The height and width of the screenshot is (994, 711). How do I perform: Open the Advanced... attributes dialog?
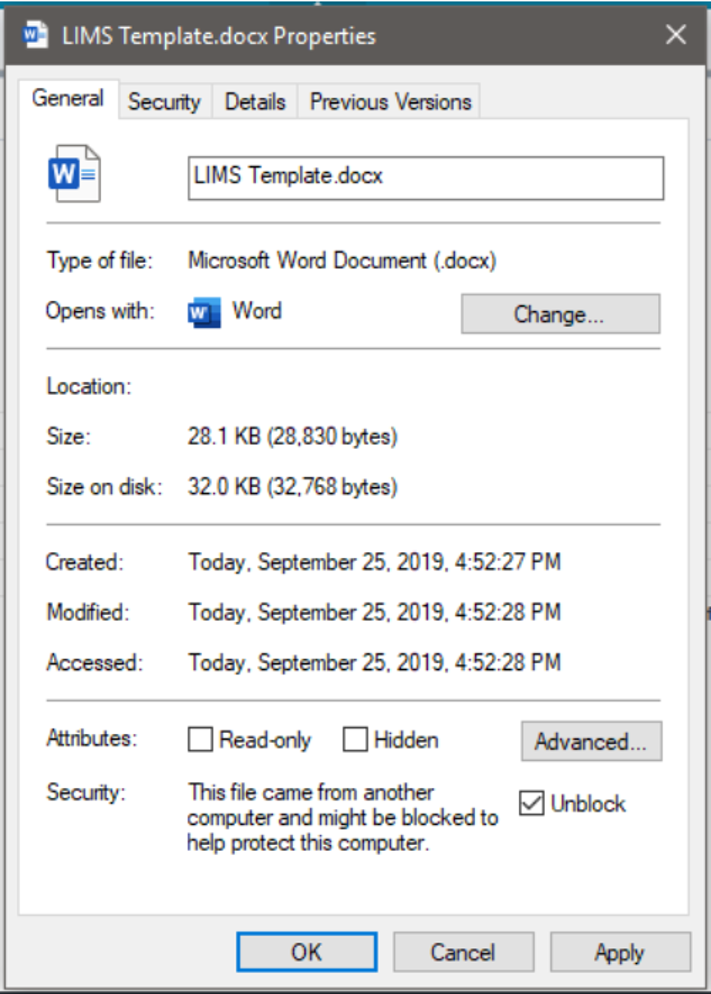591,741
